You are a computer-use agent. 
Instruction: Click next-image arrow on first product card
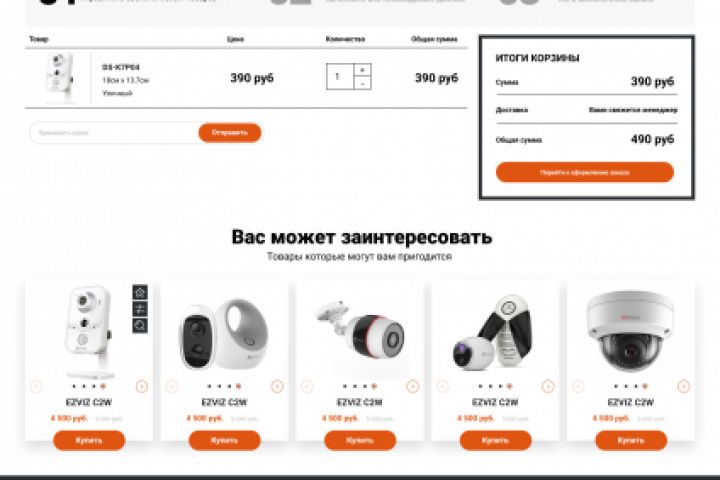coord(142,386)
